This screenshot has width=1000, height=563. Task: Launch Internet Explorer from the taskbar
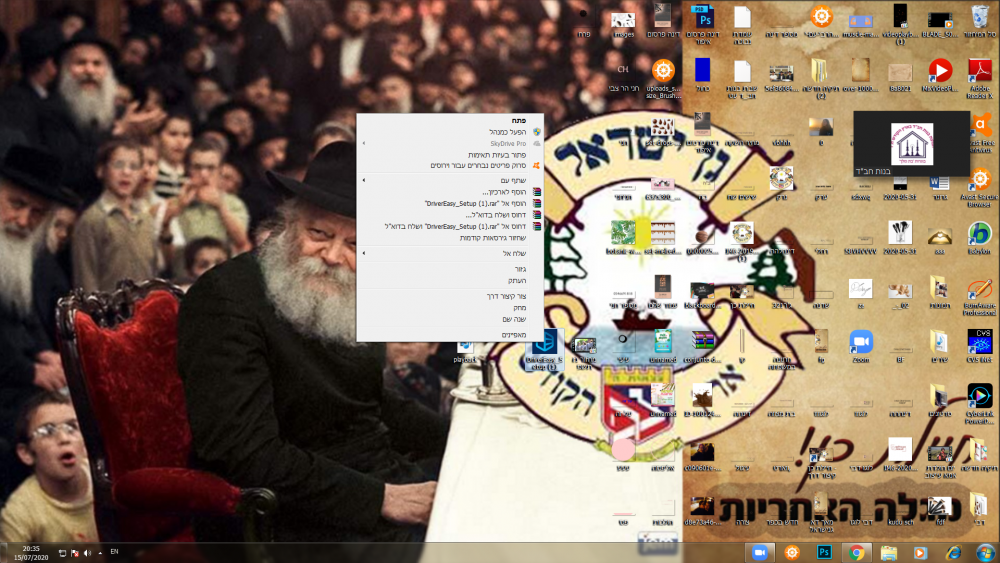click(x=953, y=552)
